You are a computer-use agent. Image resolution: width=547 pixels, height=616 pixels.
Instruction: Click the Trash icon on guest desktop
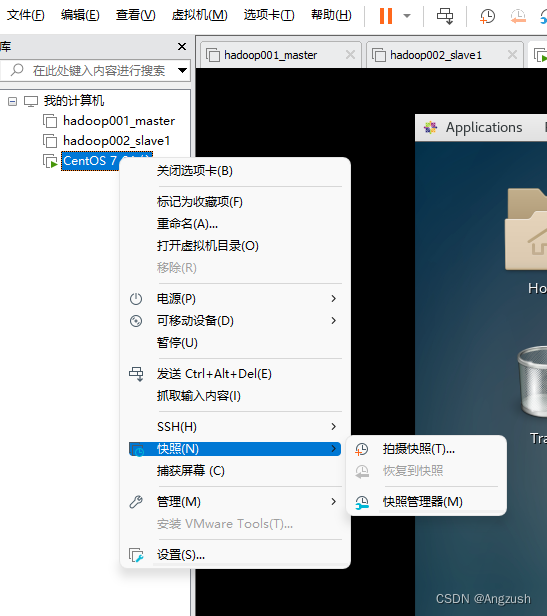click(x=532, y=381)
